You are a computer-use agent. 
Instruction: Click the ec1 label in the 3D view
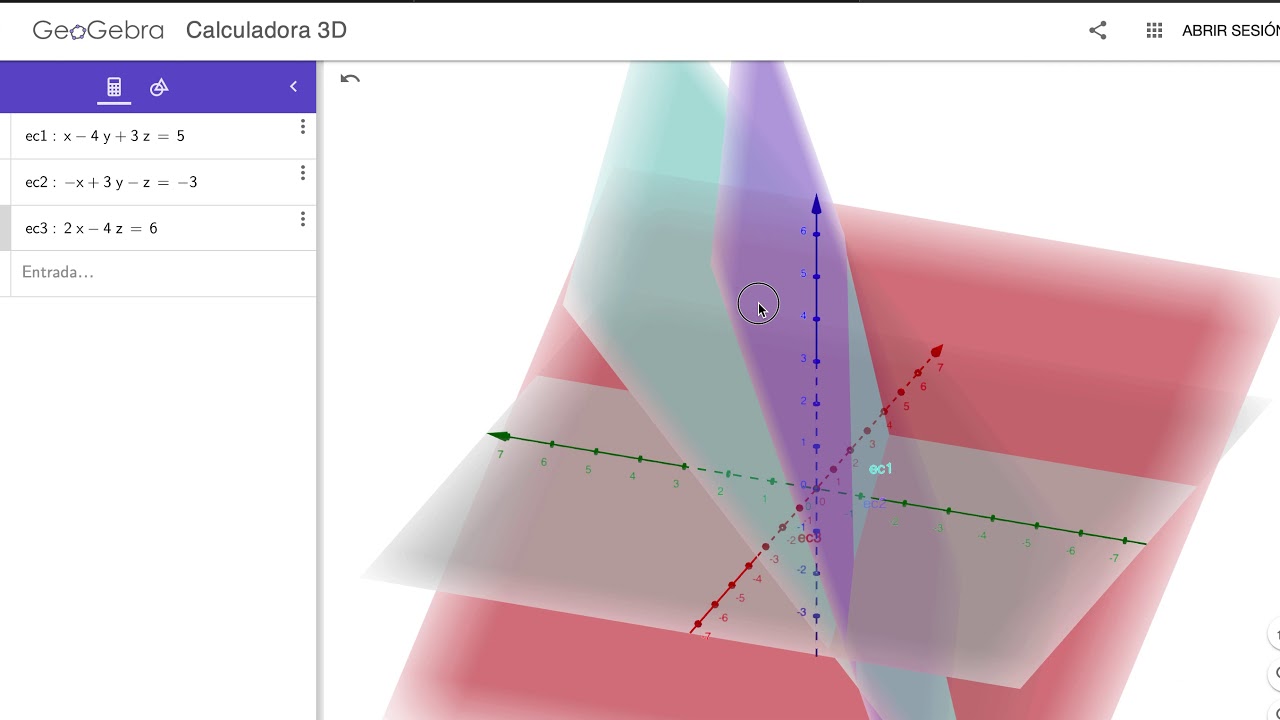coord(880,468)
